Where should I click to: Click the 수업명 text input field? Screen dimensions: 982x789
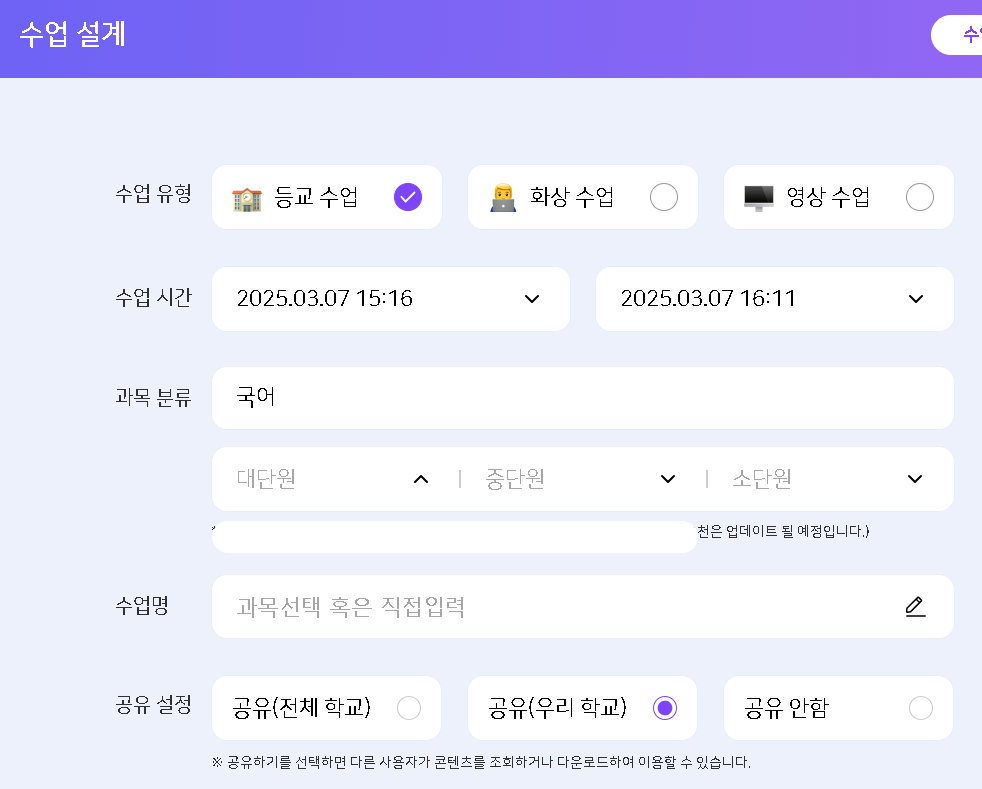point(560,606)
